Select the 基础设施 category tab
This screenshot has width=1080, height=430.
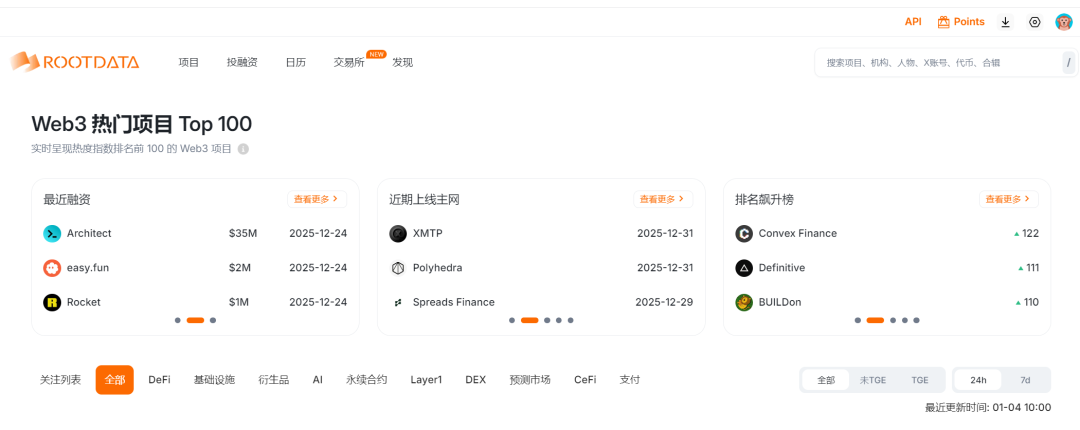[x=214, y=380]
